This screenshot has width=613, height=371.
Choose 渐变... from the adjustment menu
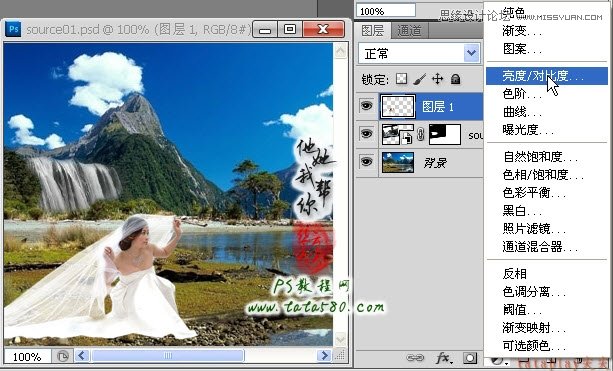tap(546, 31)
